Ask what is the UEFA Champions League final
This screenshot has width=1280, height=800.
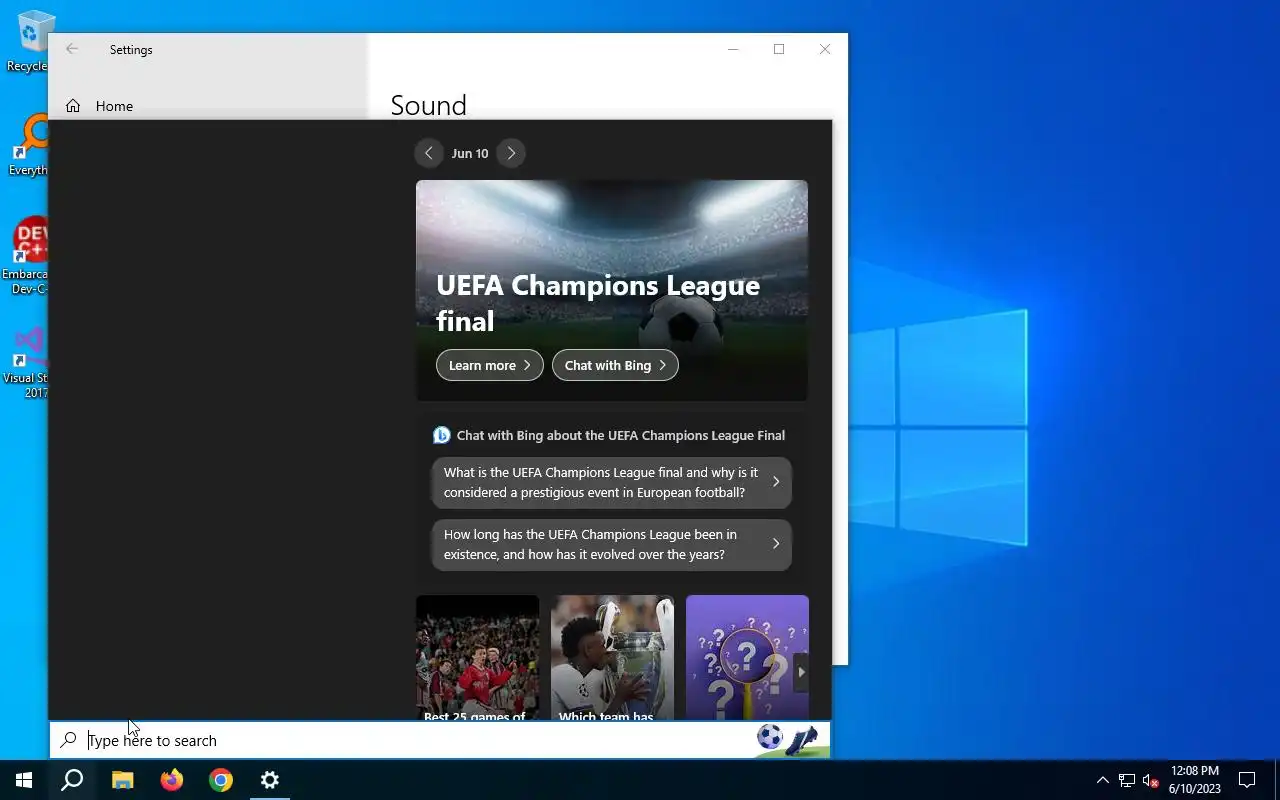point(611,482)
